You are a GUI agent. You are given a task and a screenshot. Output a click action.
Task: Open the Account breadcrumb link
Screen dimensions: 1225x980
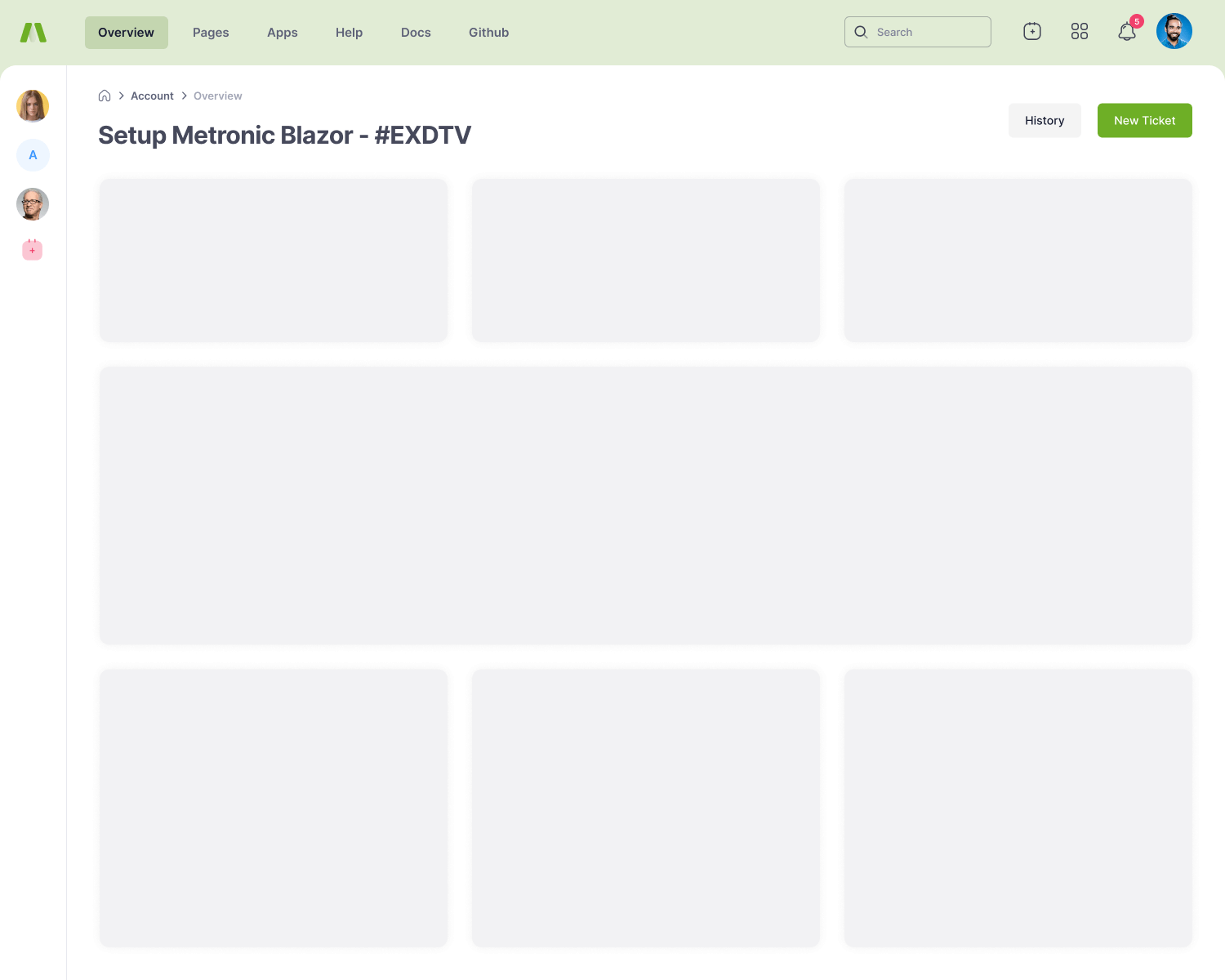(x=152, y=96)
